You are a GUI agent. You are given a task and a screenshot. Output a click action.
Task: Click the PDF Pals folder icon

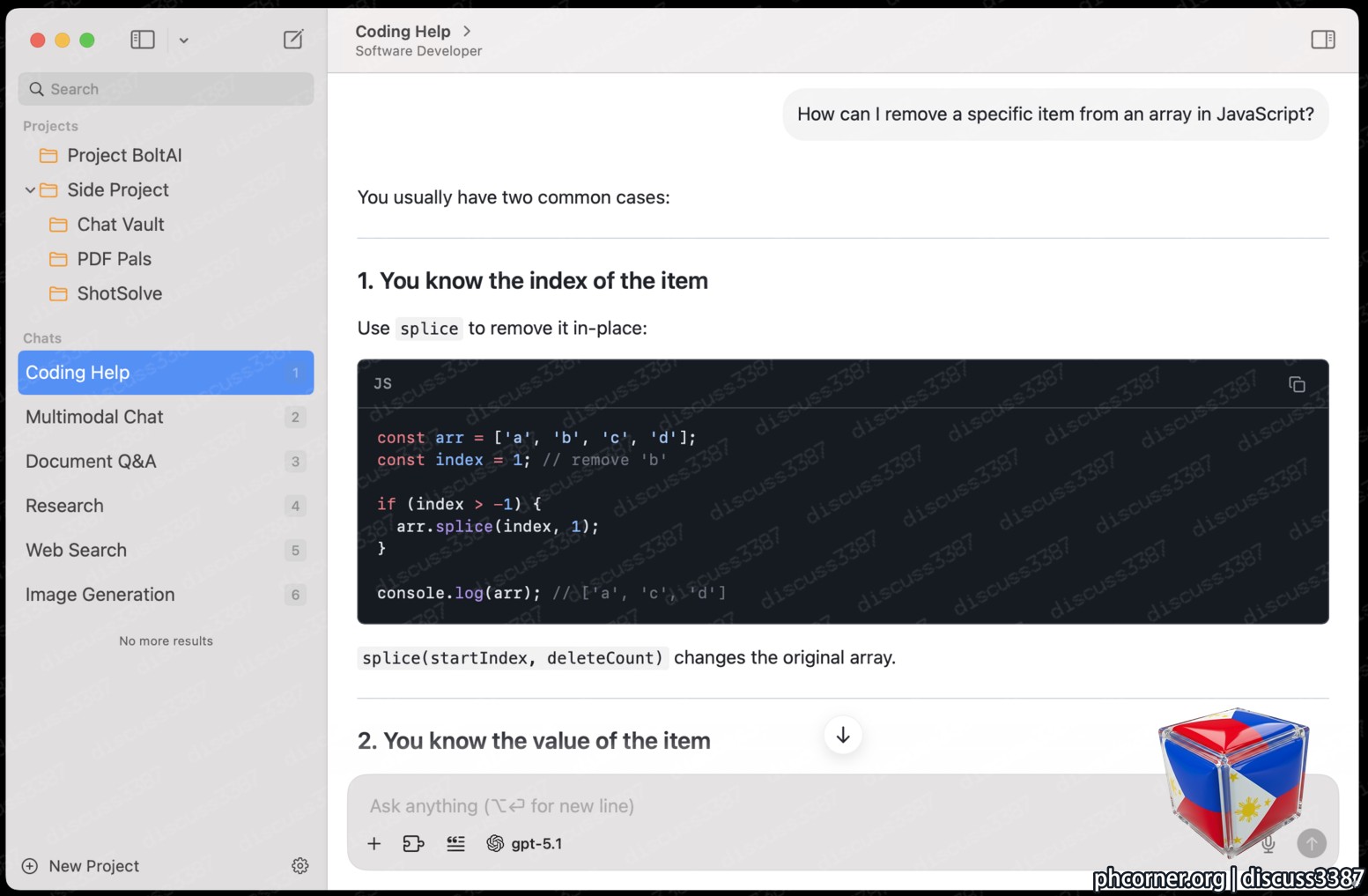pos(58,259)
